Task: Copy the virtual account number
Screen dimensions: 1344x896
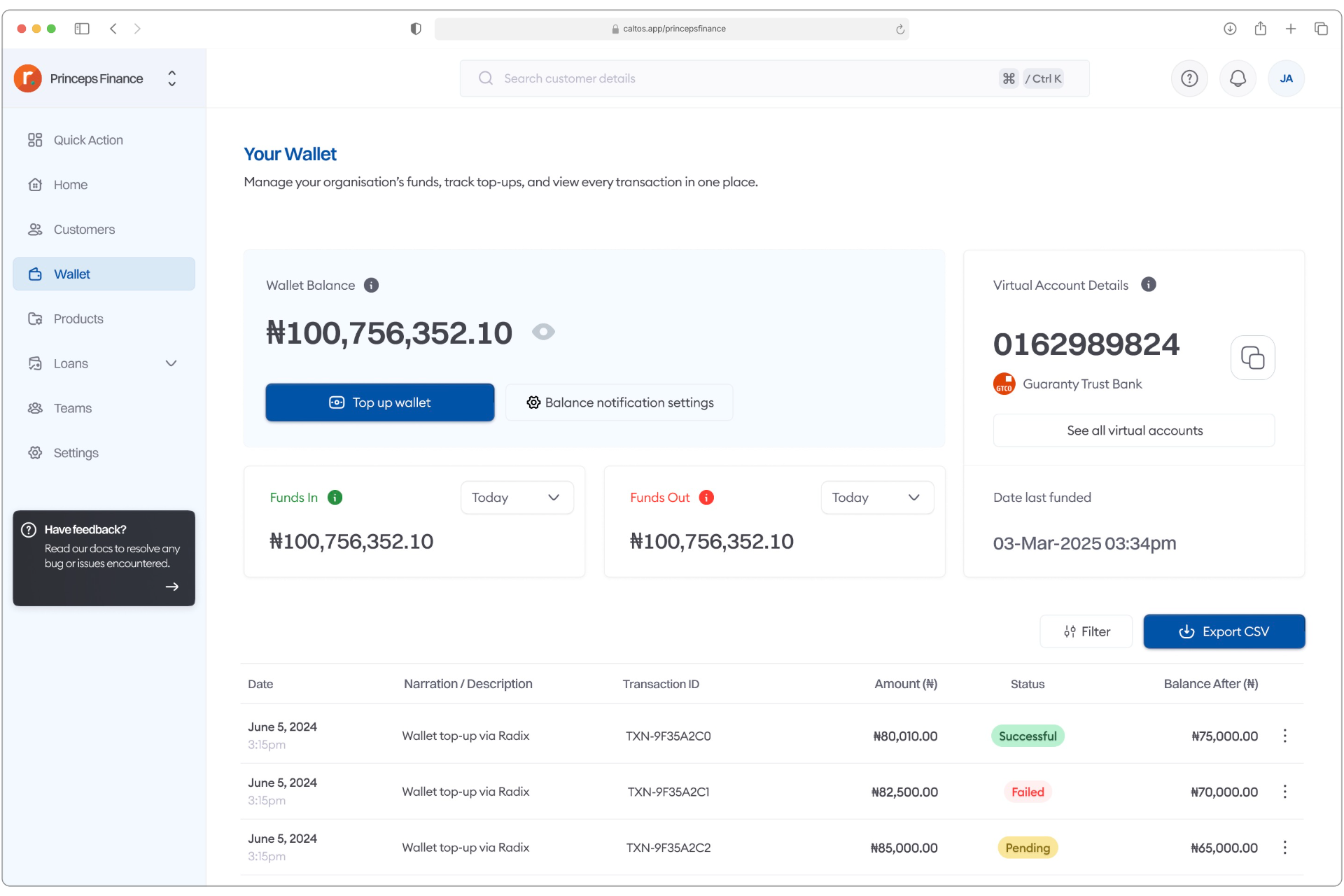Action: [x=1252, y=358]
